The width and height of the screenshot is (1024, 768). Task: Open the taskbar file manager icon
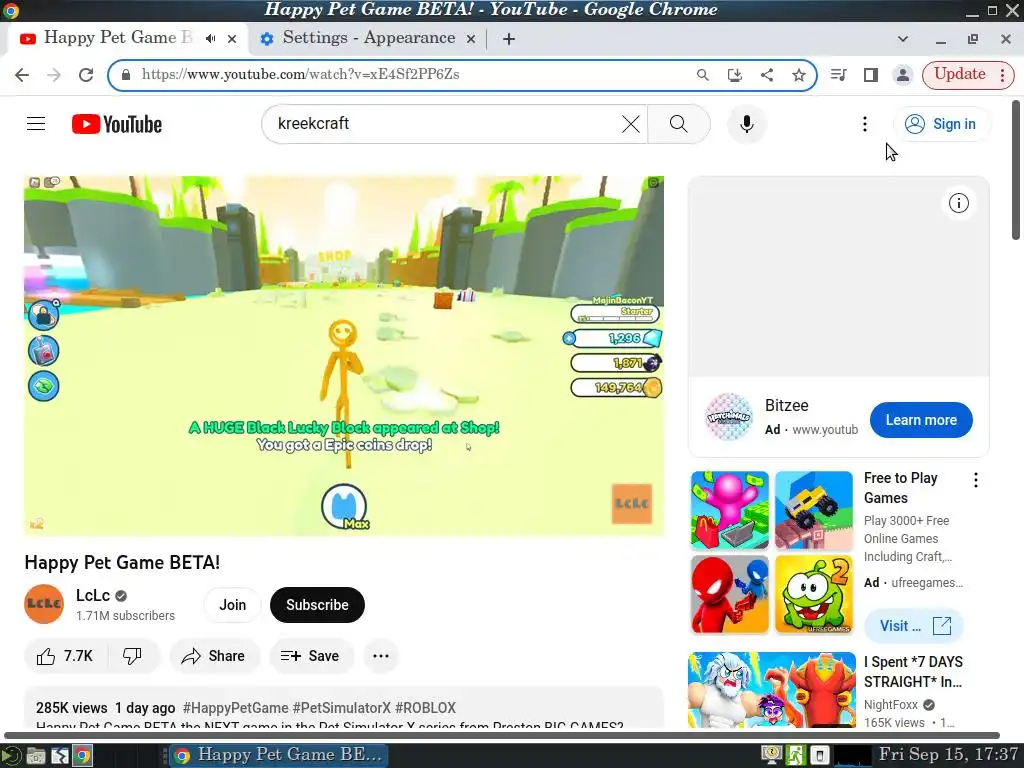click(x=35, y=756)
